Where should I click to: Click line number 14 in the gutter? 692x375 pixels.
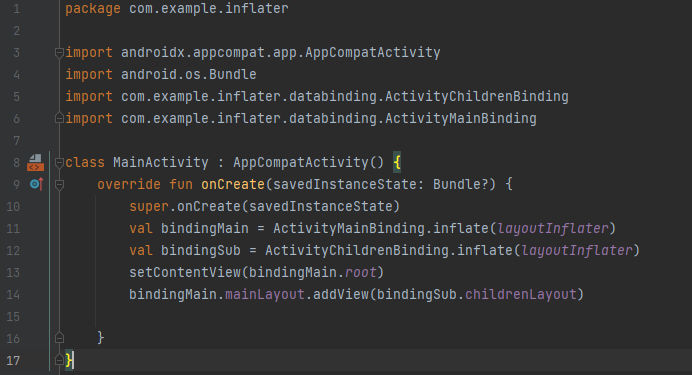[13, 295]
